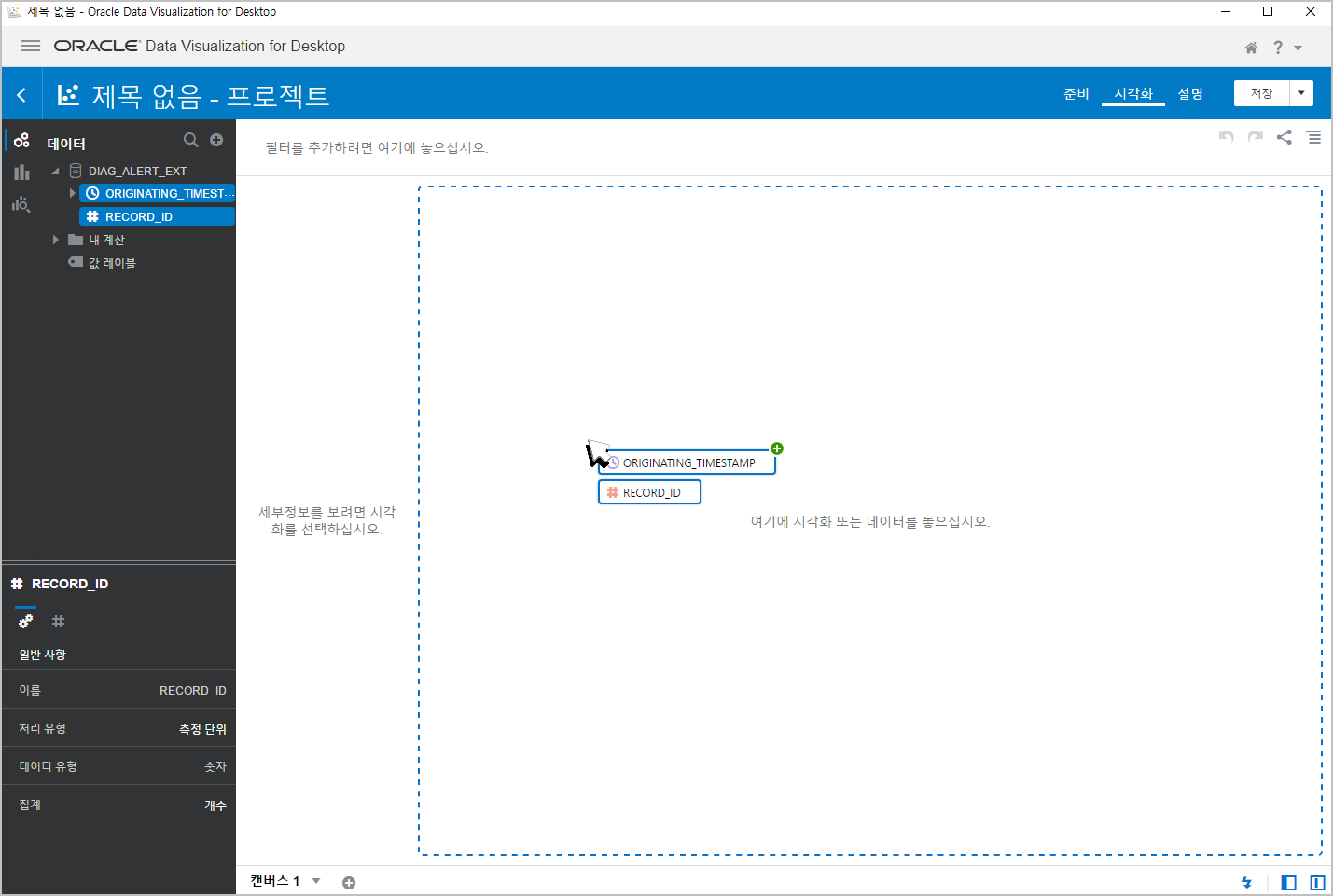Open the analytics sidebar icon
The height and width of the screenshot is (896, 1333).
pos(21,204)
